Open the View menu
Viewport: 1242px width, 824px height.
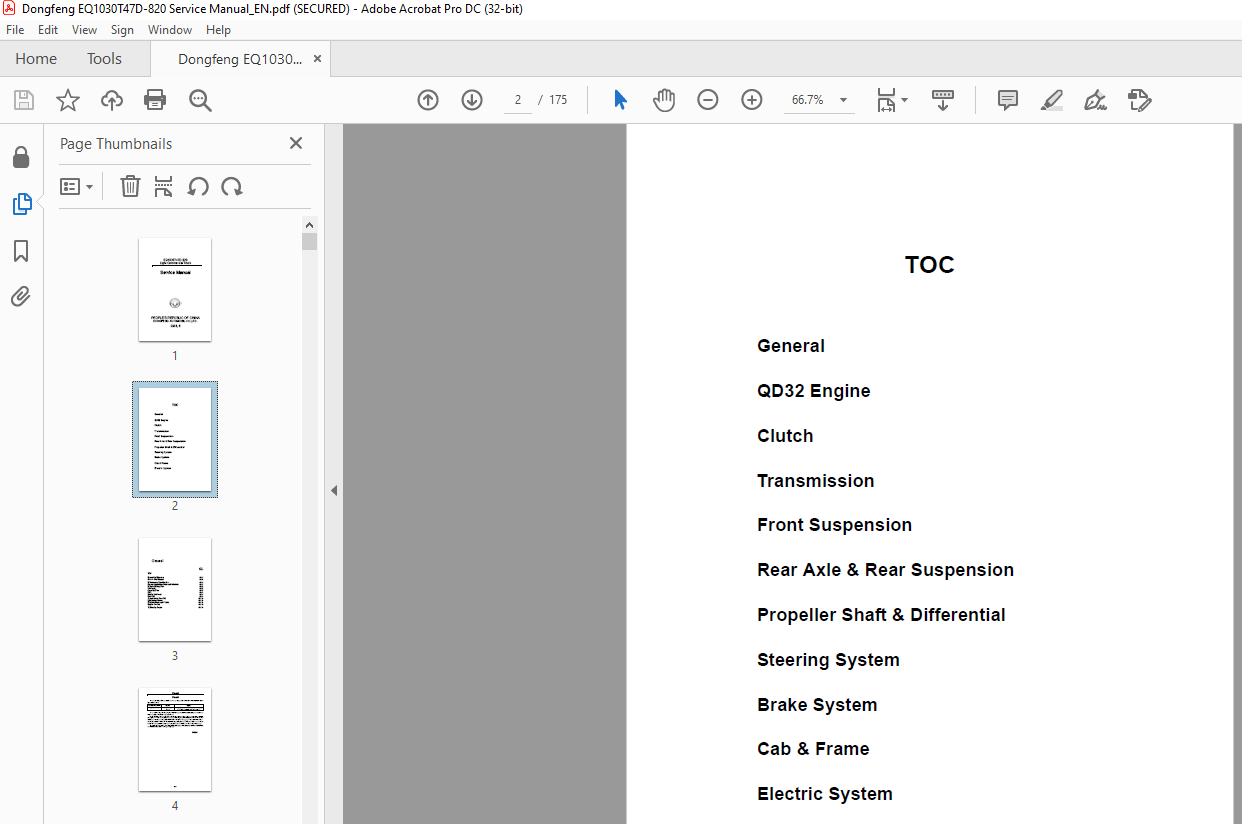(85, 30)
